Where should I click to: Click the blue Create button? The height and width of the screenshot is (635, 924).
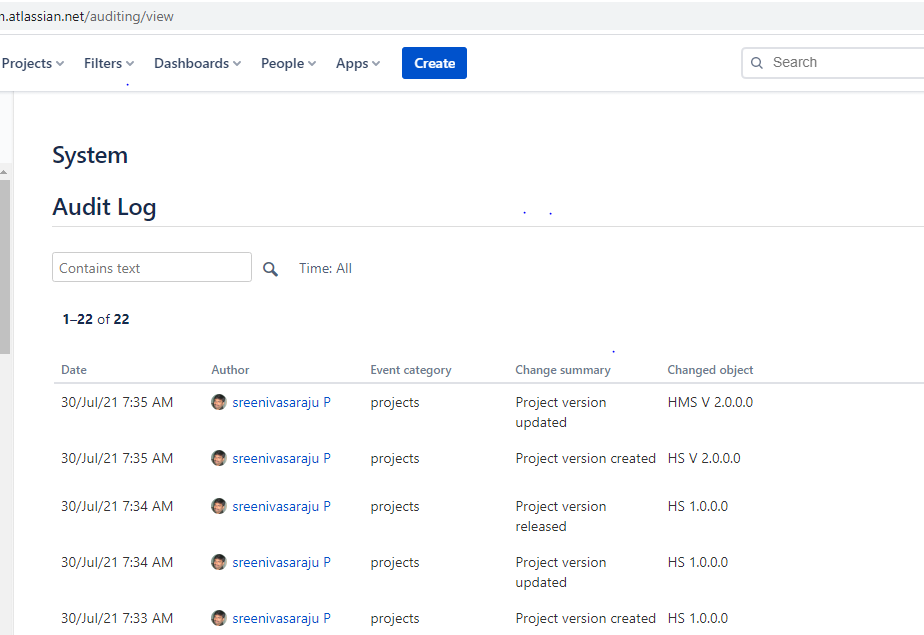point(434,63)
